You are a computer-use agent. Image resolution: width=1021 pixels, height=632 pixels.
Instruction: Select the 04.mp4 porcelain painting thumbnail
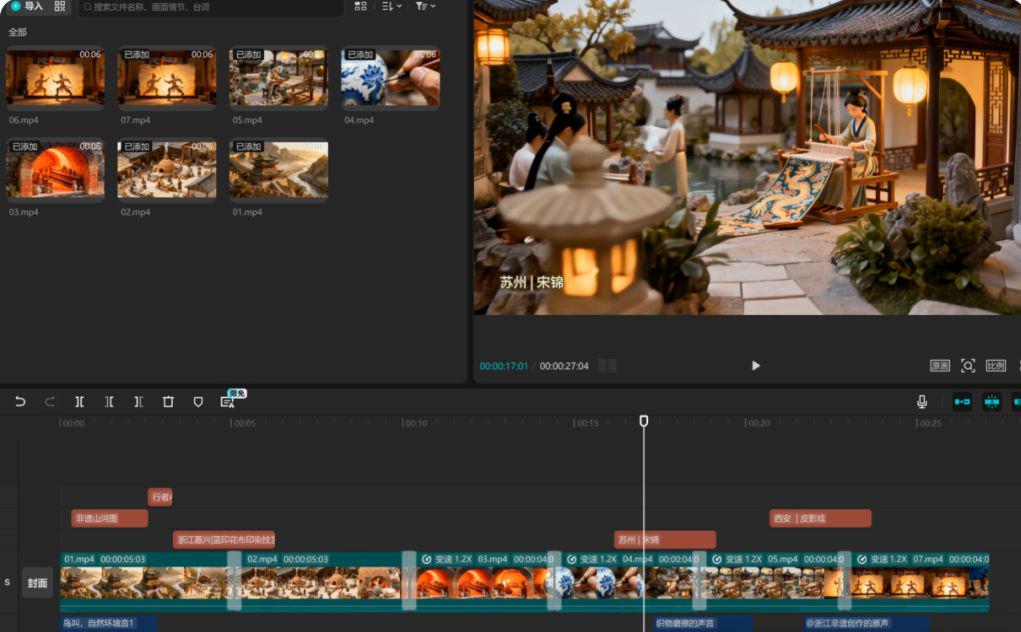click(x=390, y=77)
